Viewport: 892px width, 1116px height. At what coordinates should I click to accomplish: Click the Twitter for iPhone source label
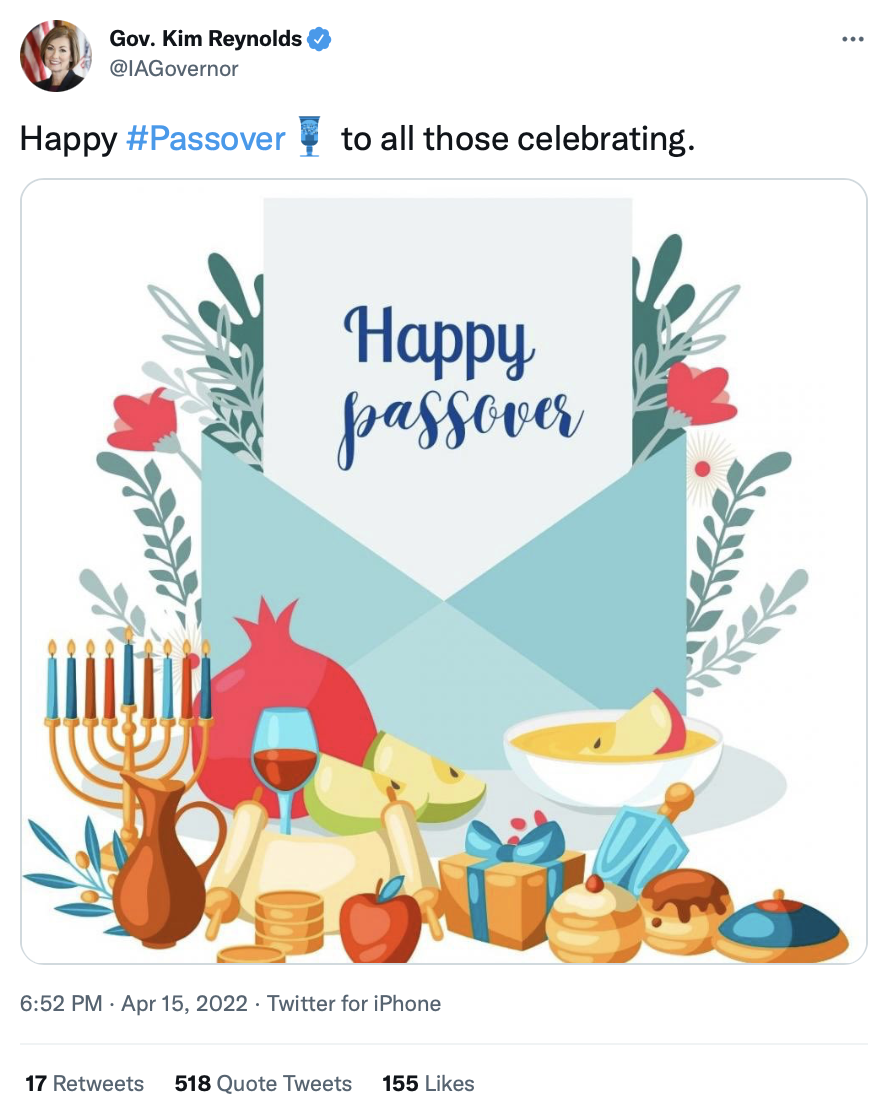pyautogui.click(x=354, y=1004)
